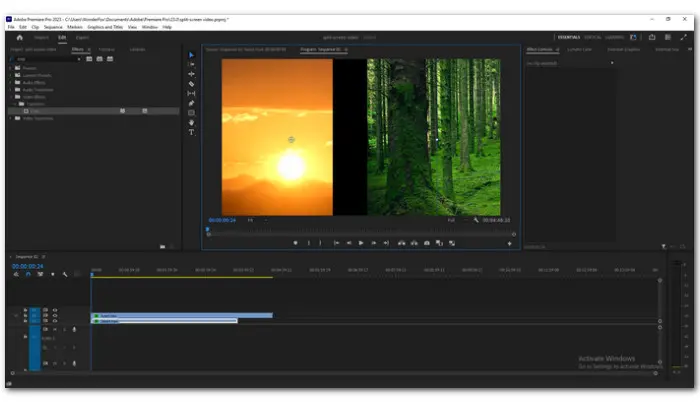Open the Sequence menu
The image size is (700, 407).
coord(53,27)
